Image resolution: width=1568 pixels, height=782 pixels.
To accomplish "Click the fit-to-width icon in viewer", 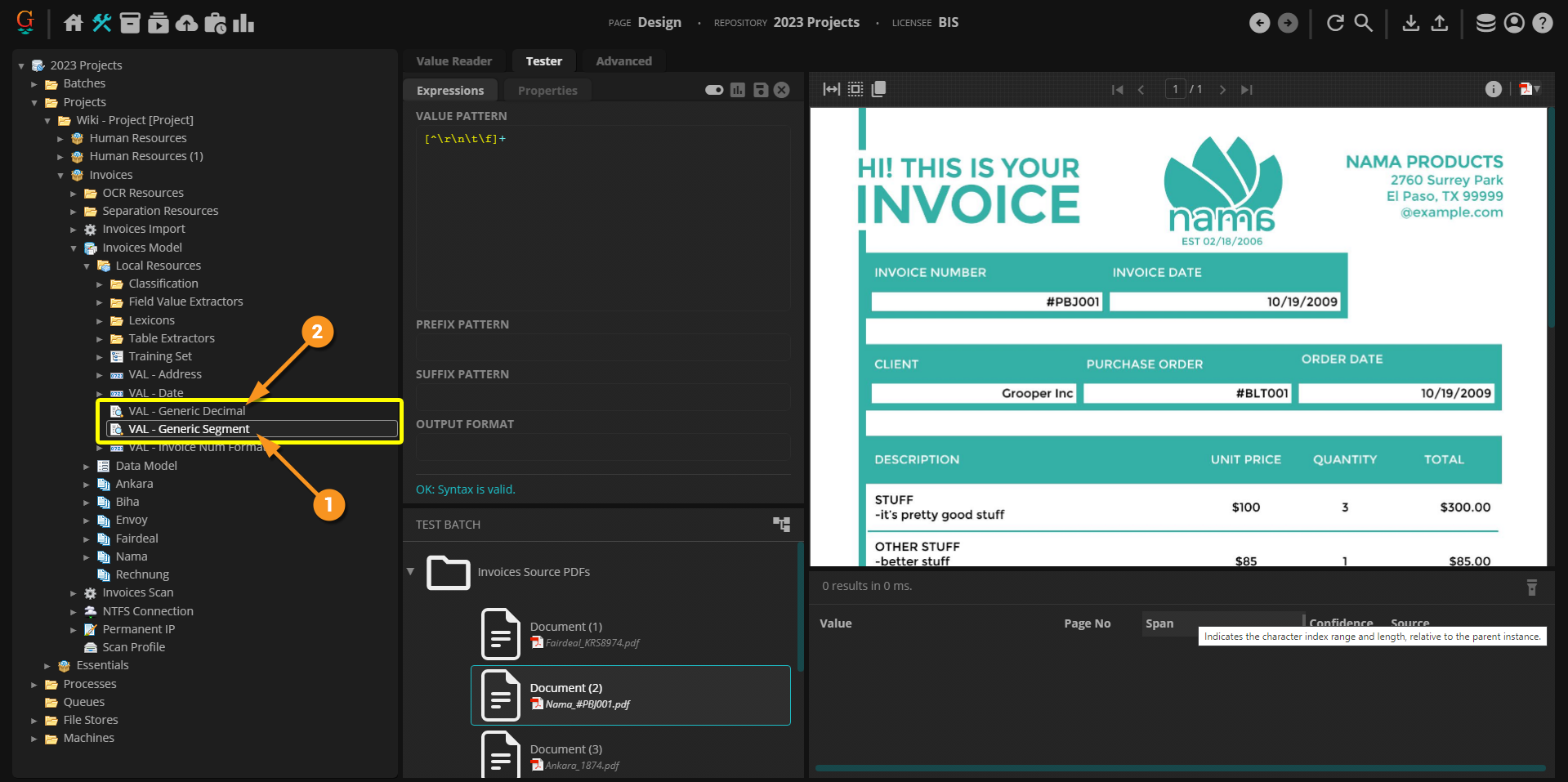I will (831, 89).
